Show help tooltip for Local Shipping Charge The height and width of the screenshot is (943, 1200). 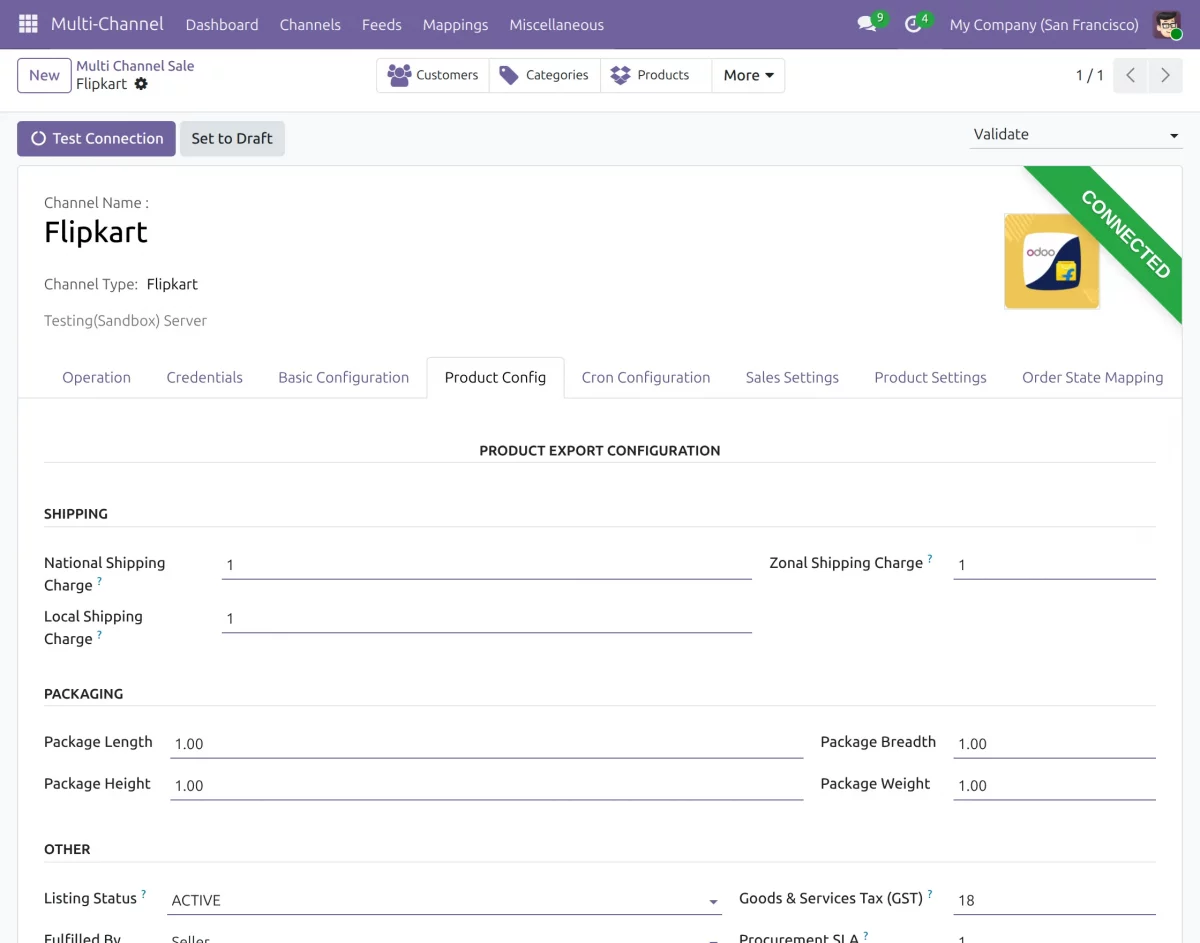(99, 635)
